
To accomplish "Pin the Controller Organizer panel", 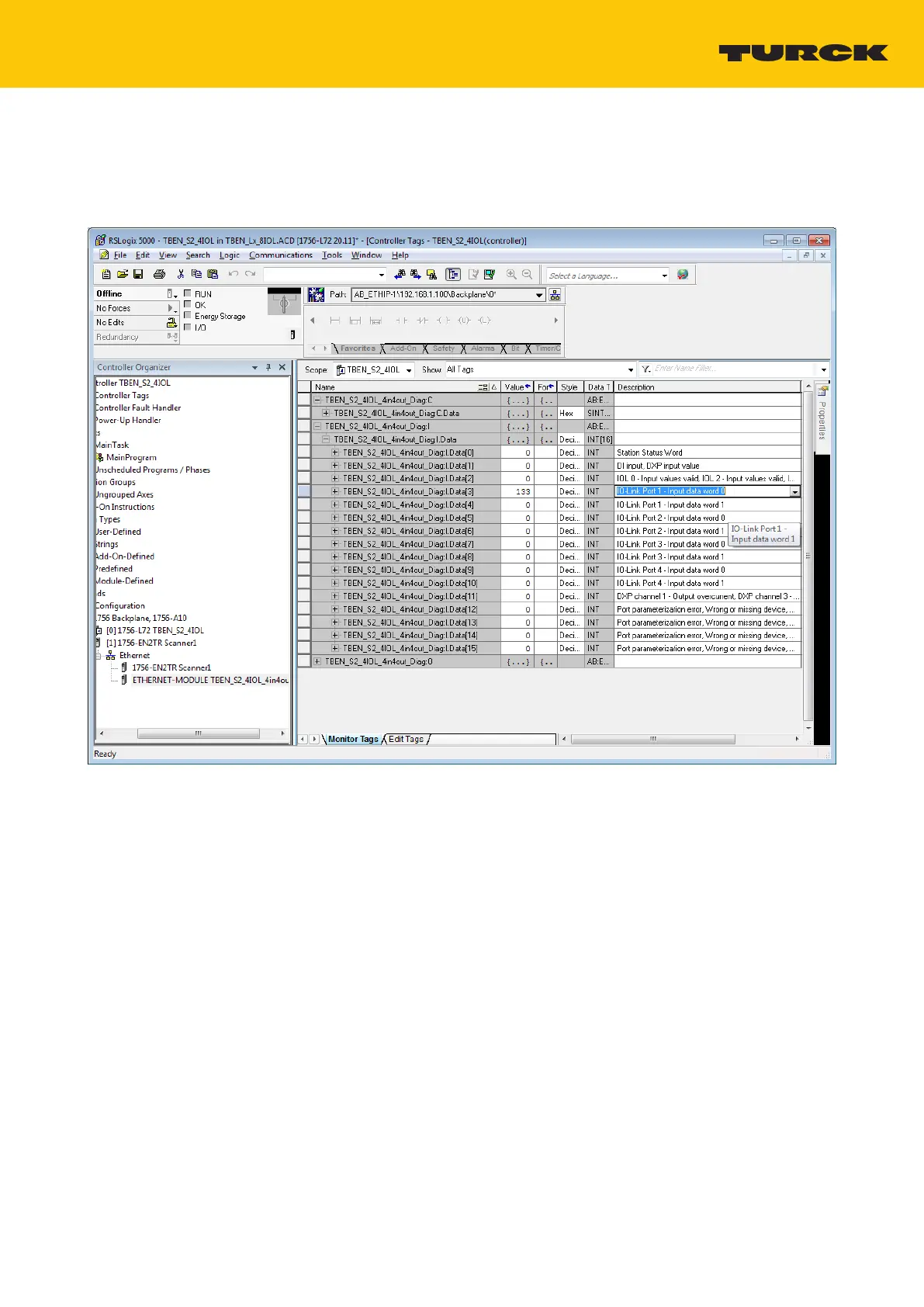I will point(268,367).
